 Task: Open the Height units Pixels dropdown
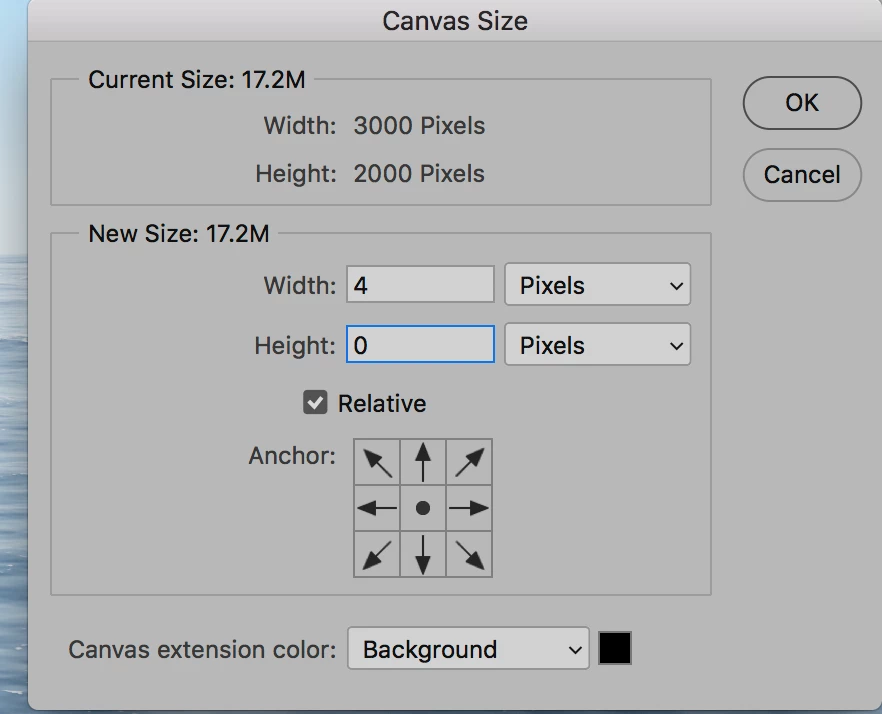(597, 346)
